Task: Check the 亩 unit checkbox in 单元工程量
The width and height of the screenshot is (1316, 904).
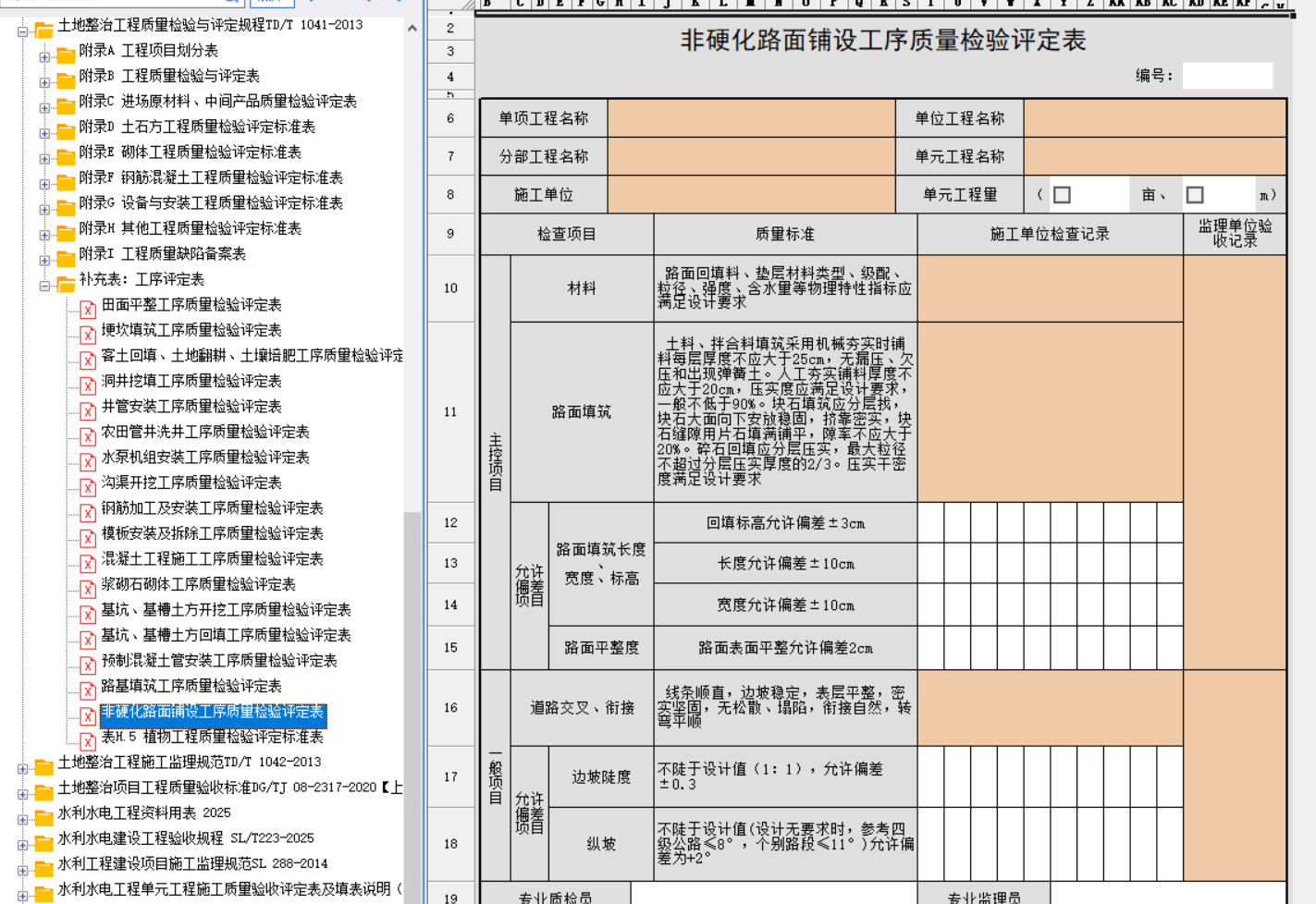Action: click(1062, 195)
